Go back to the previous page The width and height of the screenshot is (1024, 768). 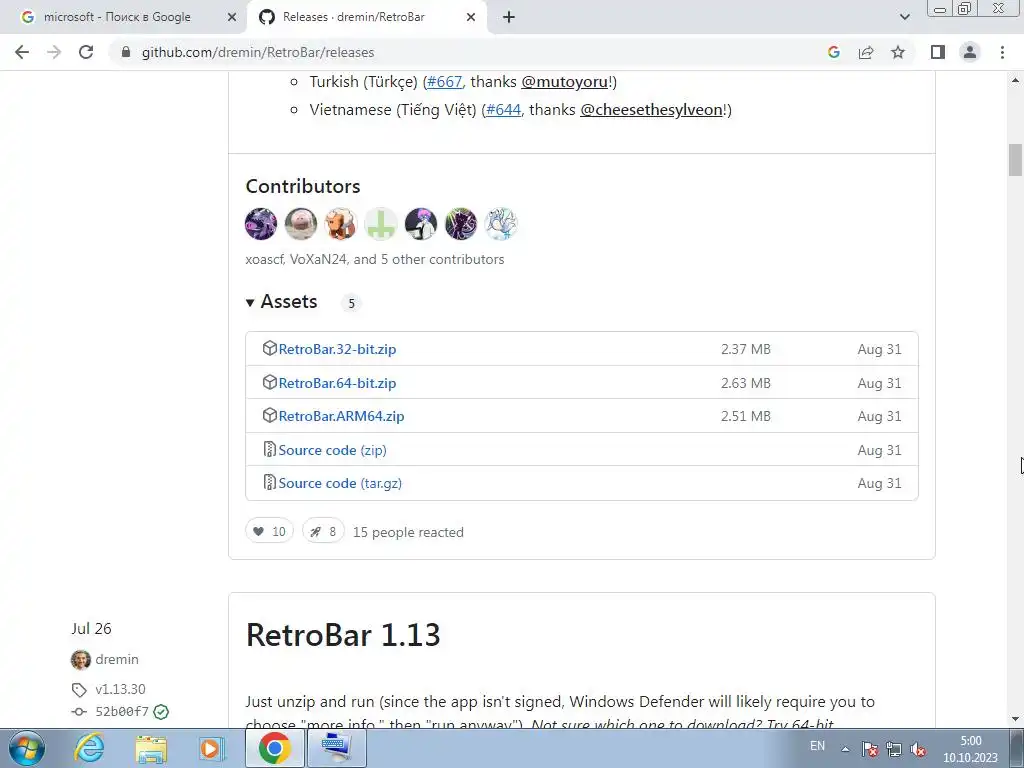point(22,52)
